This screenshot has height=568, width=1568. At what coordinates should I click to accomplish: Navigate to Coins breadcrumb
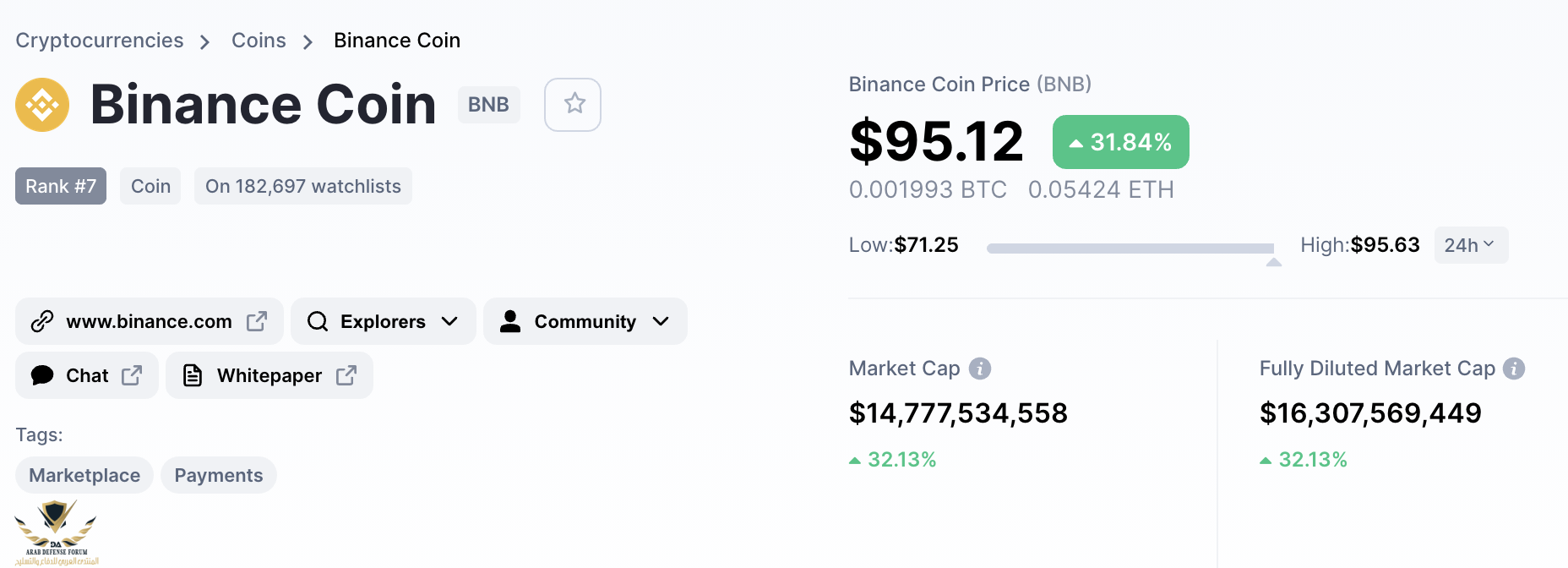pyautogui.click(x=259, y=41)
